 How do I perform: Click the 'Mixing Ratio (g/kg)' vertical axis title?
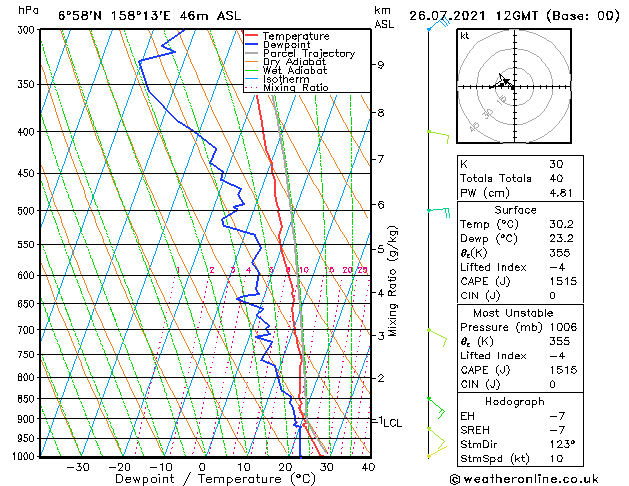click(x=393, y=281)
